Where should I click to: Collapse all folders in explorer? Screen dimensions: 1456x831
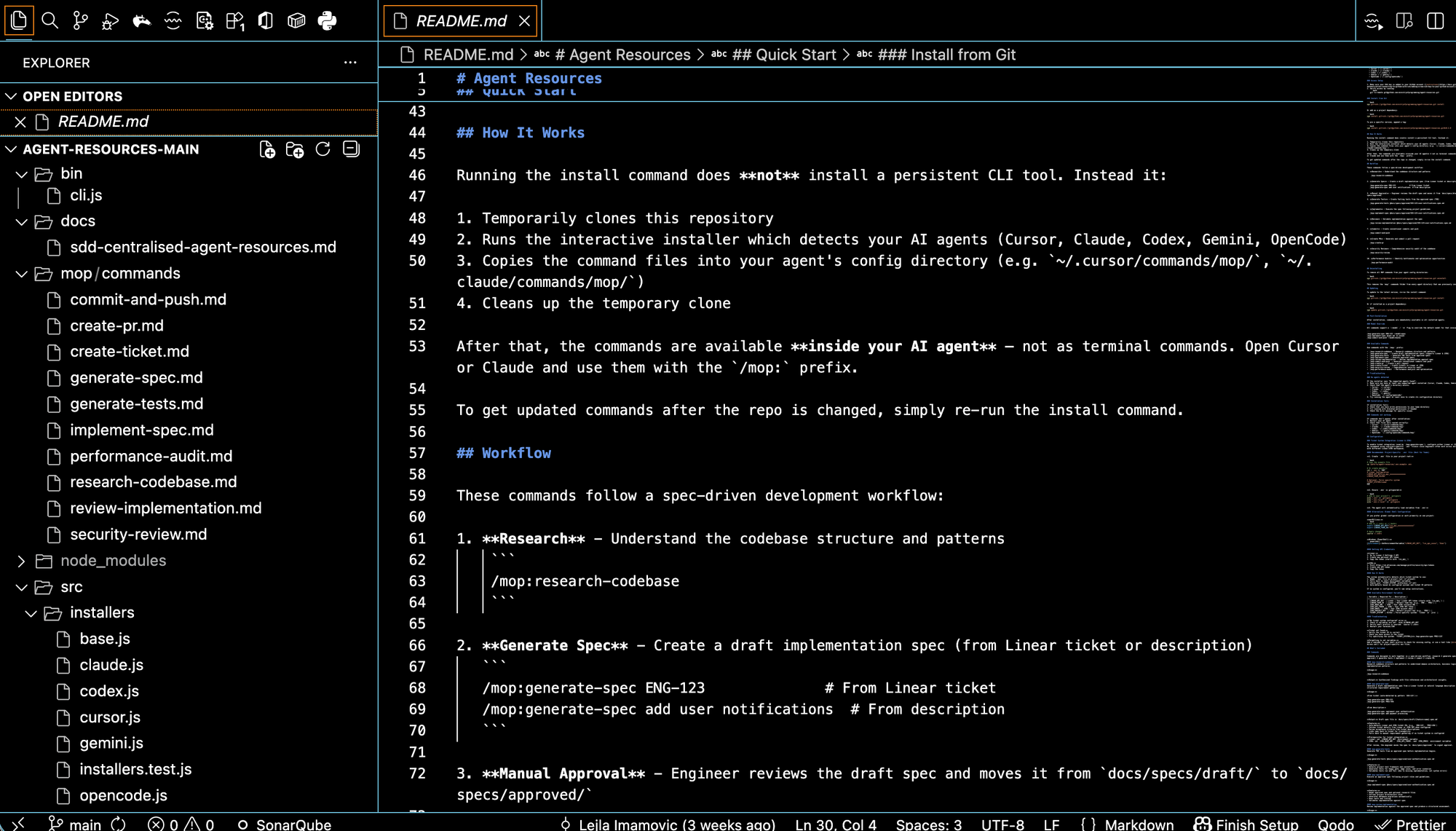(351, 149)
